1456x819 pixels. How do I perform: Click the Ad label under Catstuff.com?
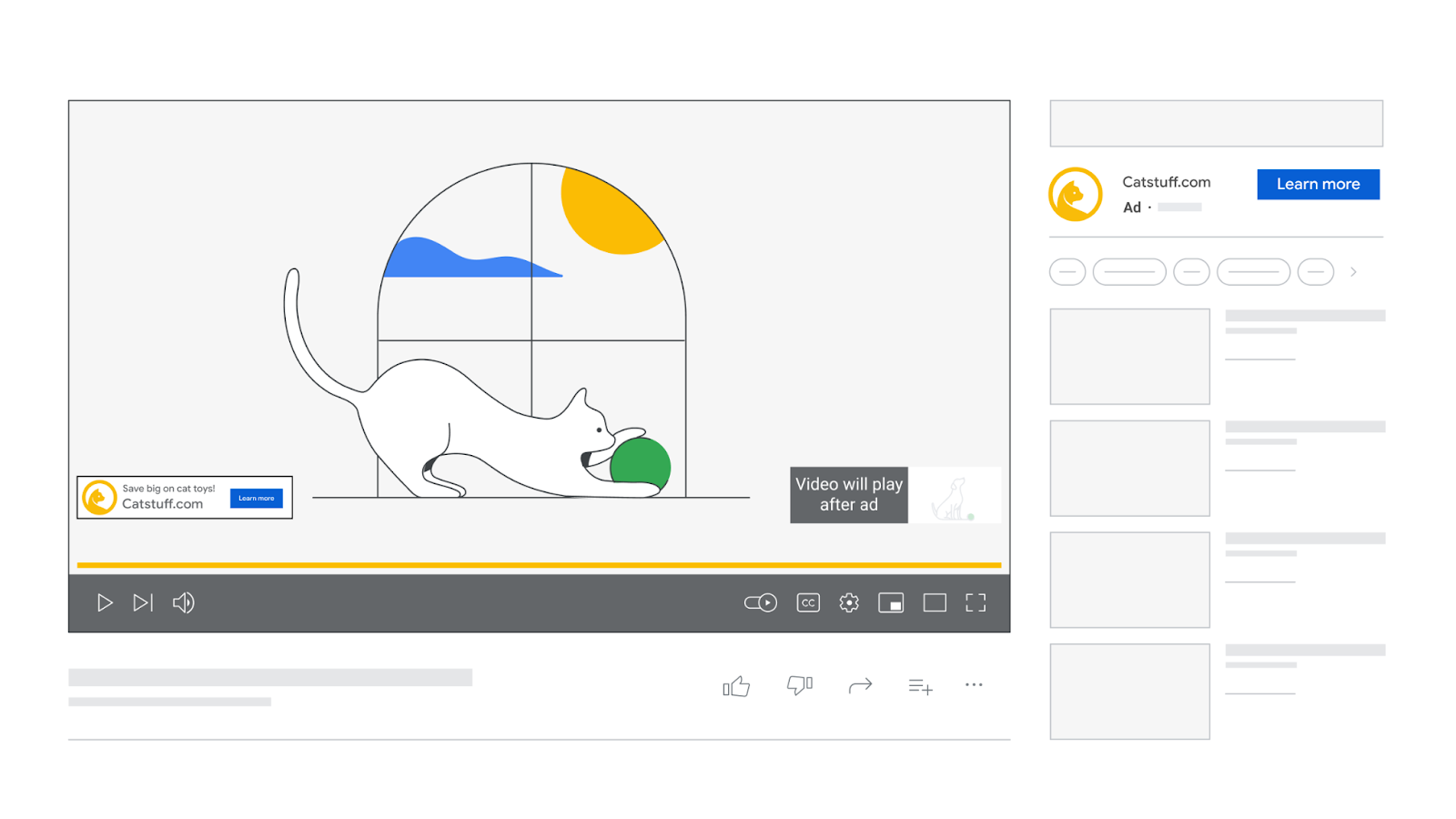coord(1132,207)
